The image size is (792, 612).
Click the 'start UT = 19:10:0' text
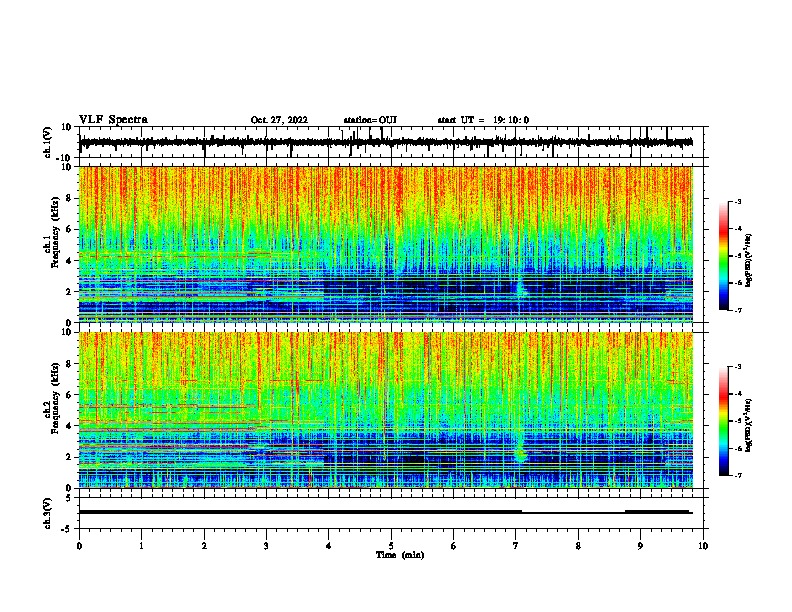click(483, 120)
